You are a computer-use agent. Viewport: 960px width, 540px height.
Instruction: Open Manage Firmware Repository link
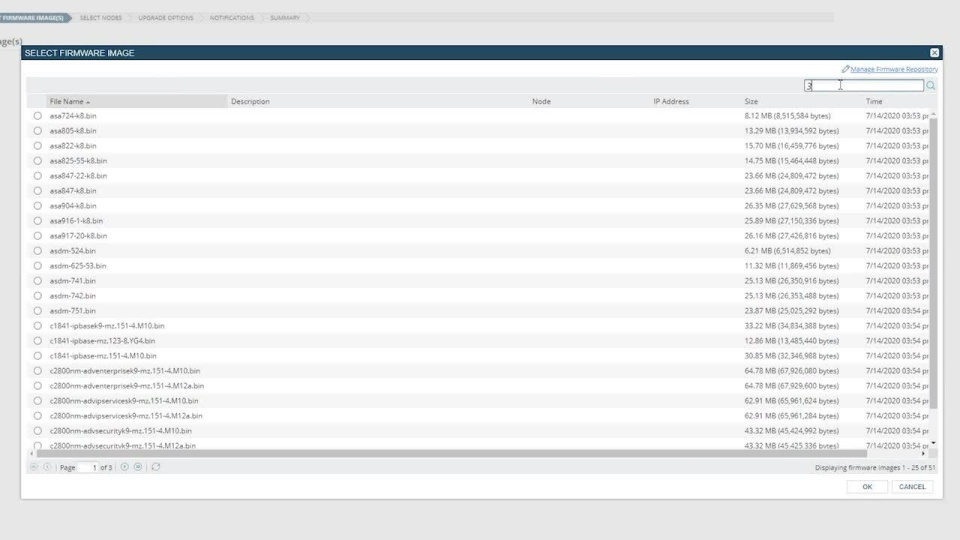click(894, 69)
